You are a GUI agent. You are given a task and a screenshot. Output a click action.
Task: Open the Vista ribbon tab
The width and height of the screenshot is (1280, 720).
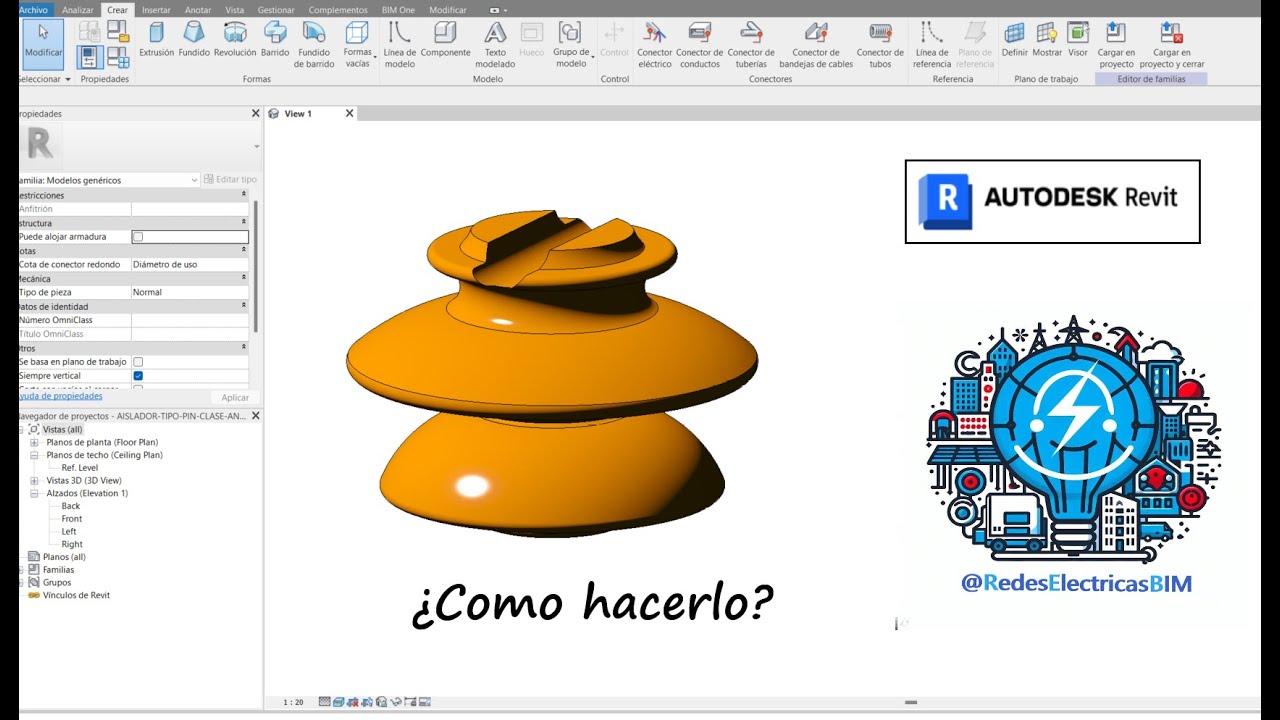click(x=235, y=10)
